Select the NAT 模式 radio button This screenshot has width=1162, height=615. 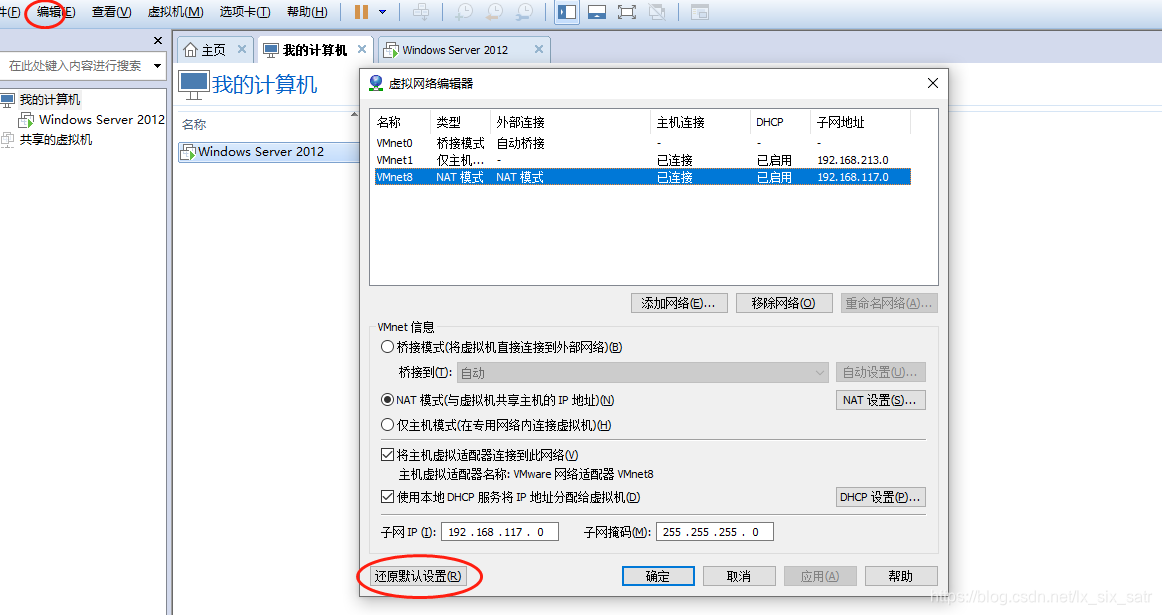[x=387, y=400]
